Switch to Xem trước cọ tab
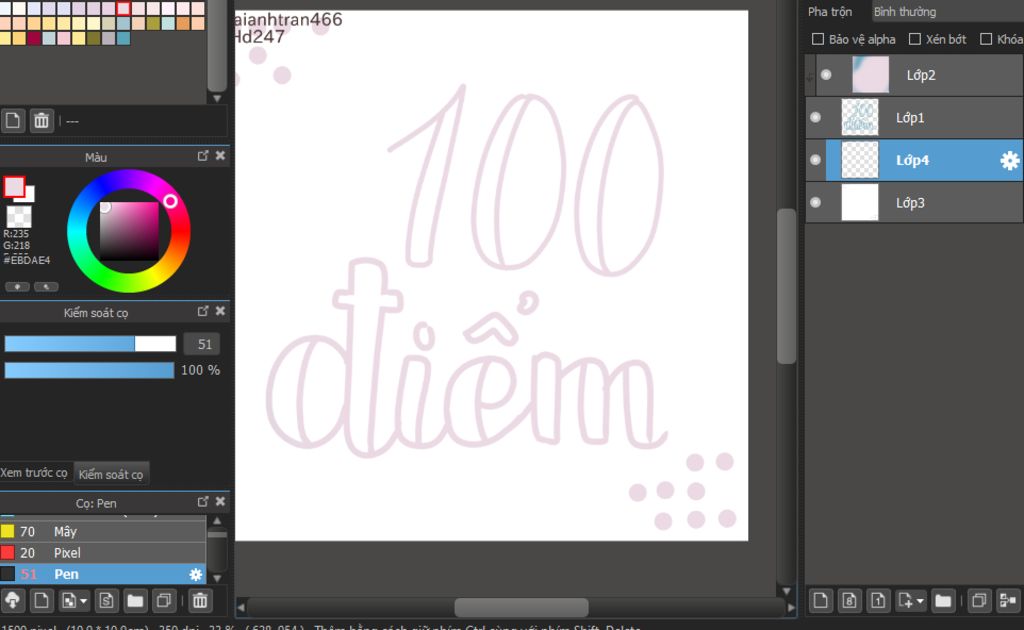Screen dimensions: 1024x630 click(x=35, y=473)
